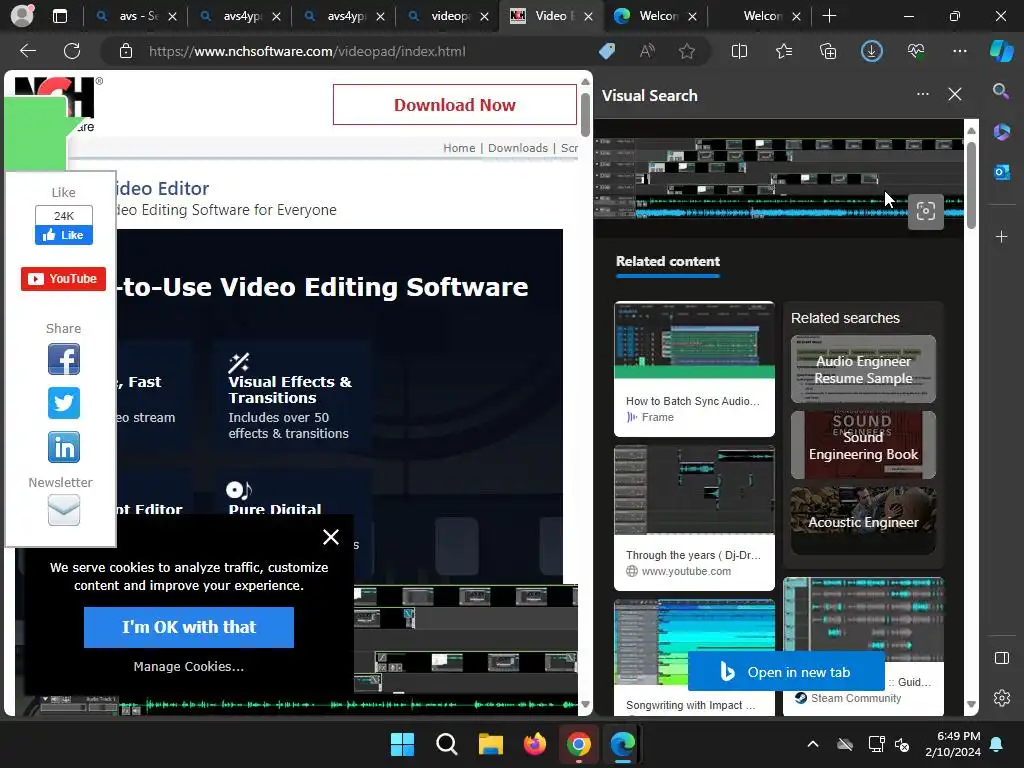
Task: Open Microsoft 365 icon in sidebar
Action: (x=1001, y=132)
